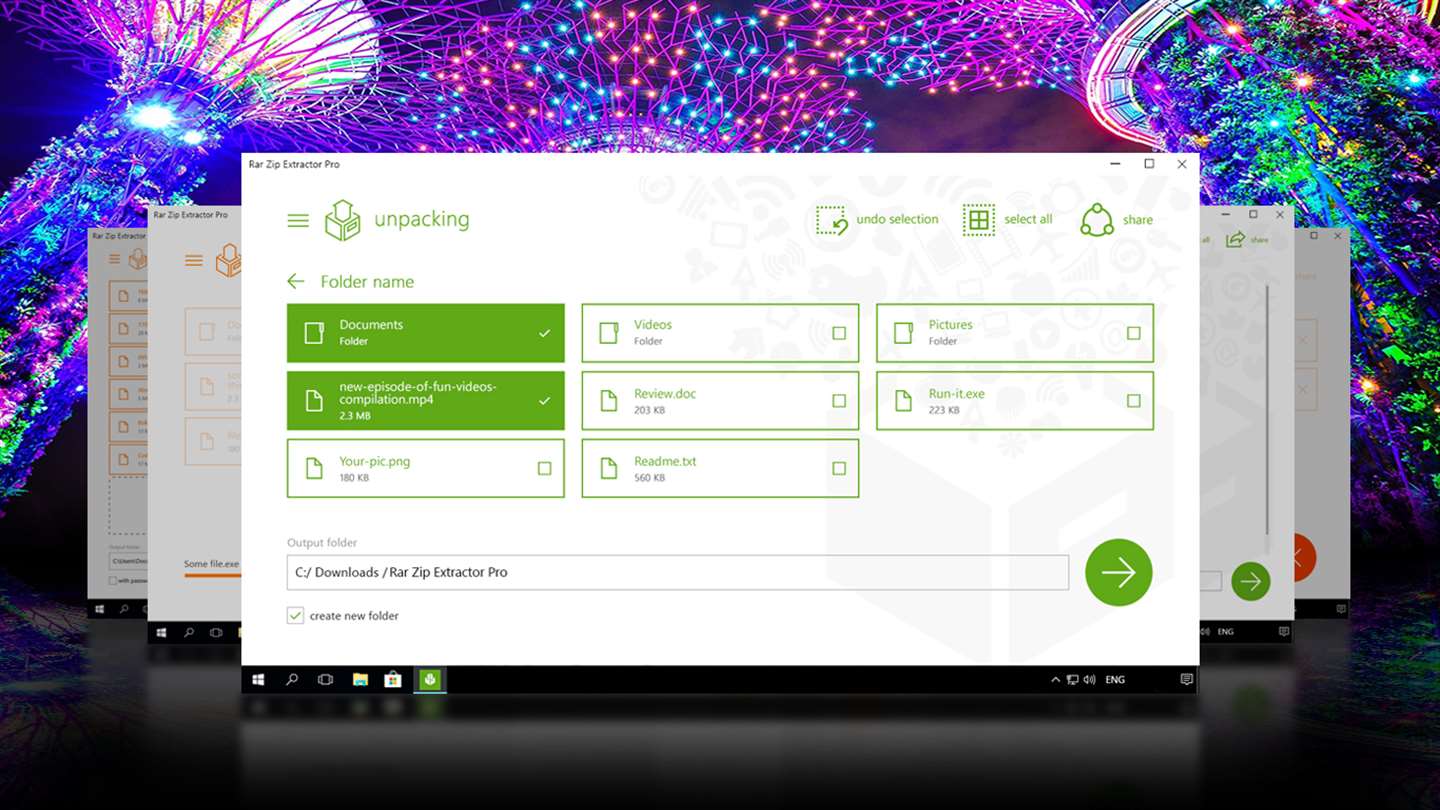Image resolution: width=1440 pixels, height=810 pixels.
Task: Click the file icon on the Run-it.exe tile
Action: click(x=903, y=401)
